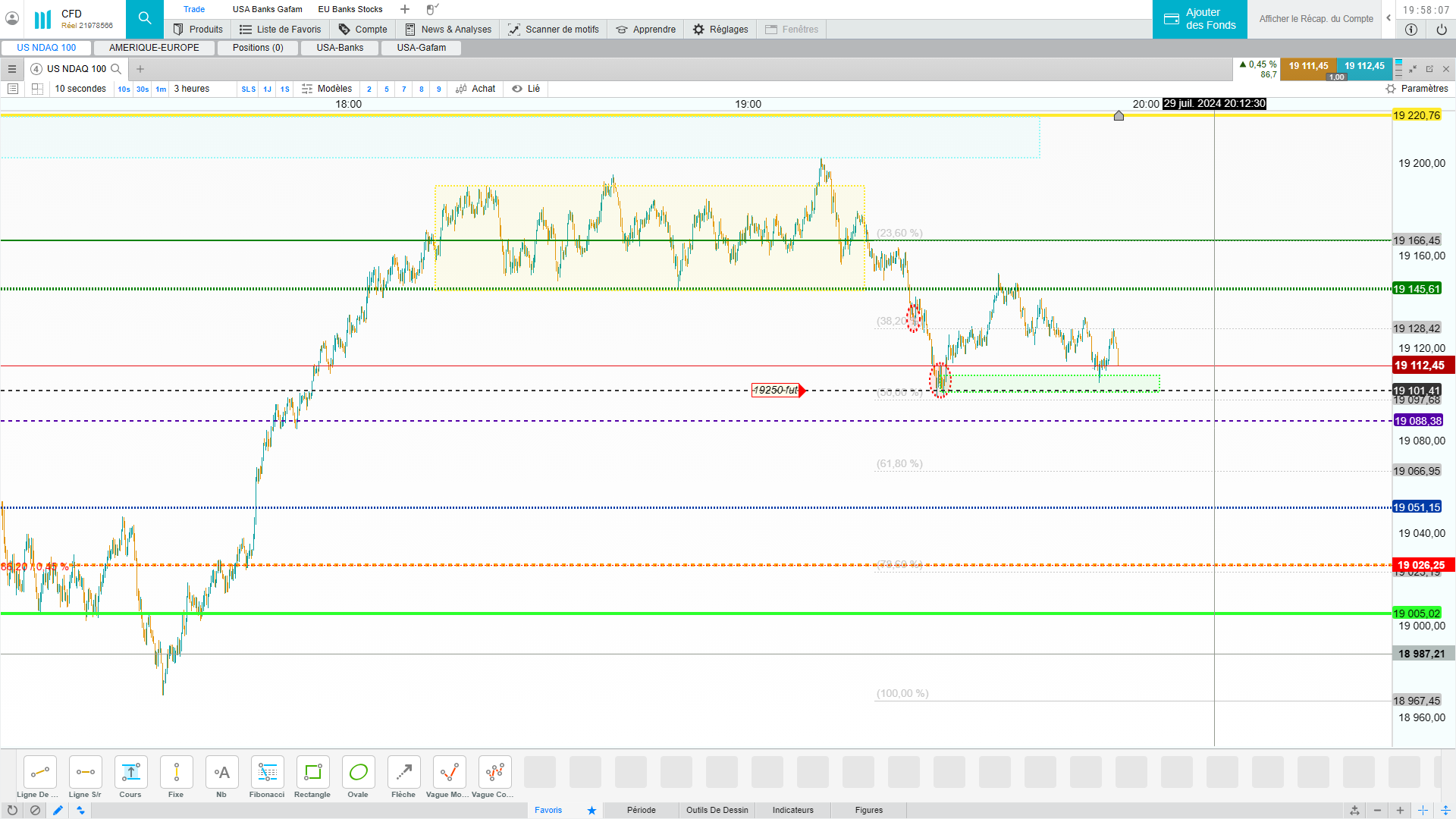Viewport: 1456px width, 819px height.
Task: Select the Ligne De tendance tool
Action: click(x=39, y=773)
